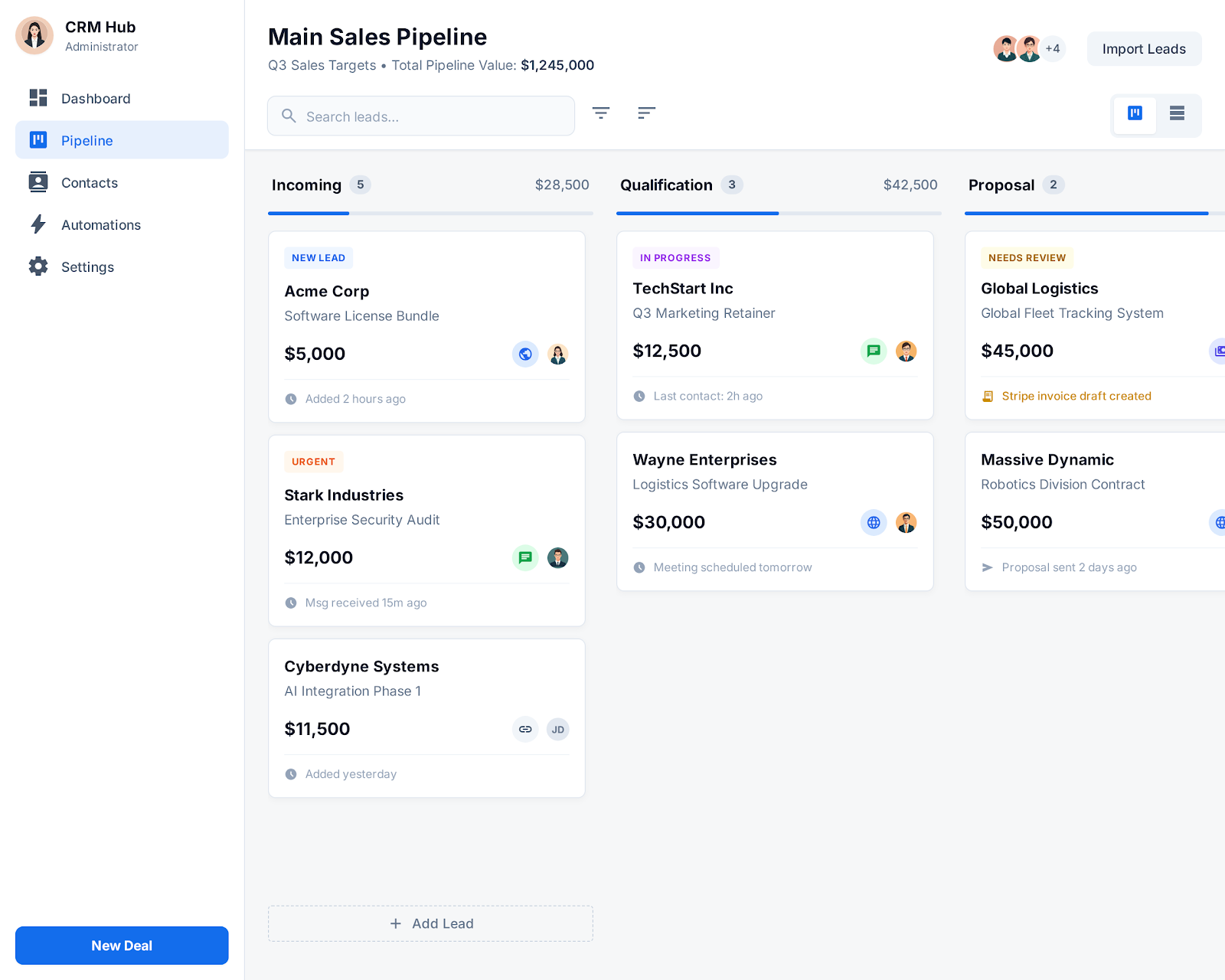The image size is (1225, 980).
Task: Switch to list view layout
Action: click(x=1176, y=115)
